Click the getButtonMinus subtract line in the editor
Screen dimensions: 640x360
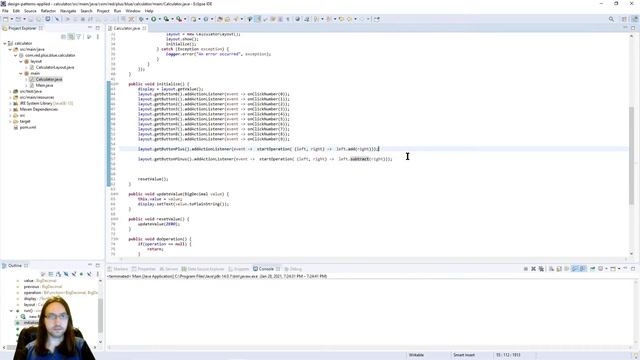[x=265, y=159]
